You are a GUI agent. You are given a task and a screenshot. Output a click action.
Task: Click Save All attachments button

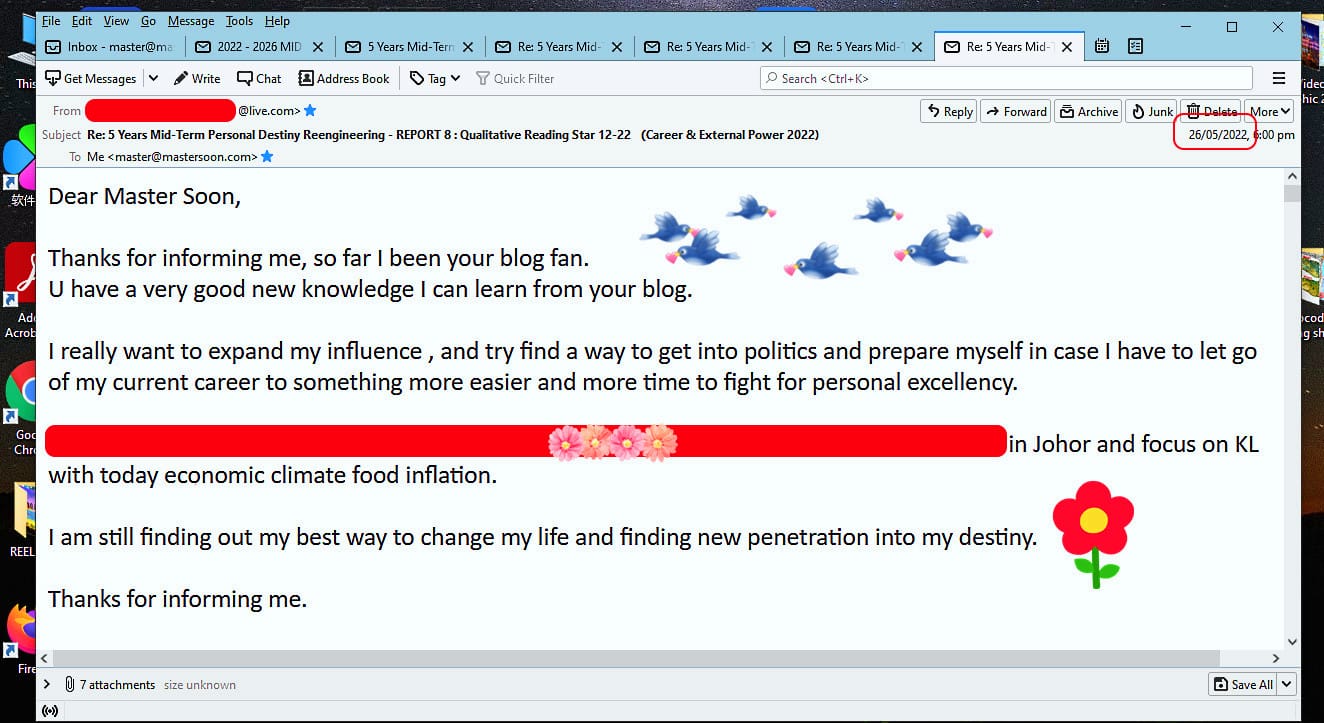point(1243,685)
